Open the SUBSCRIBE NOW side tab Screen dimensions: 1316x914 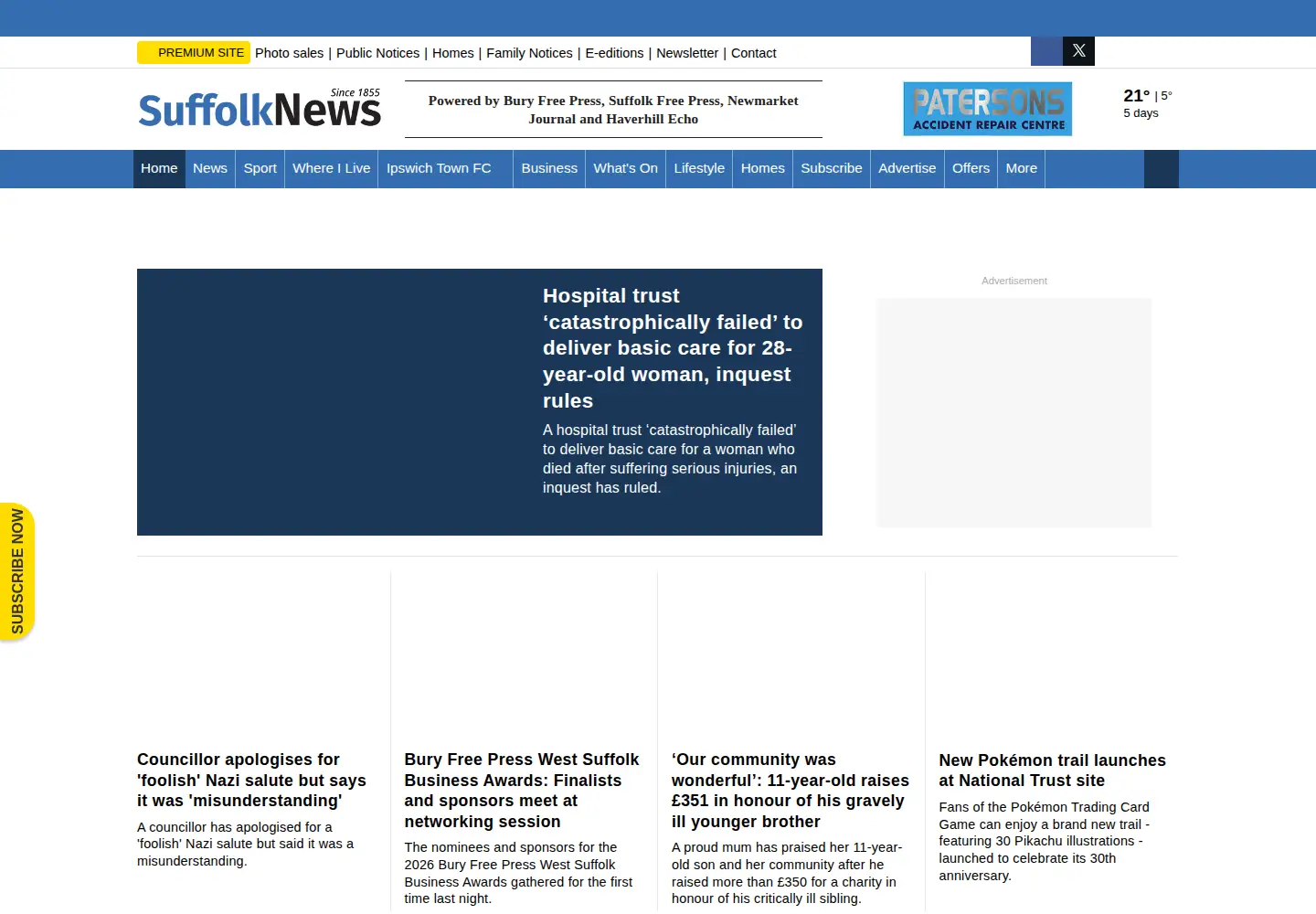[17, 571]
